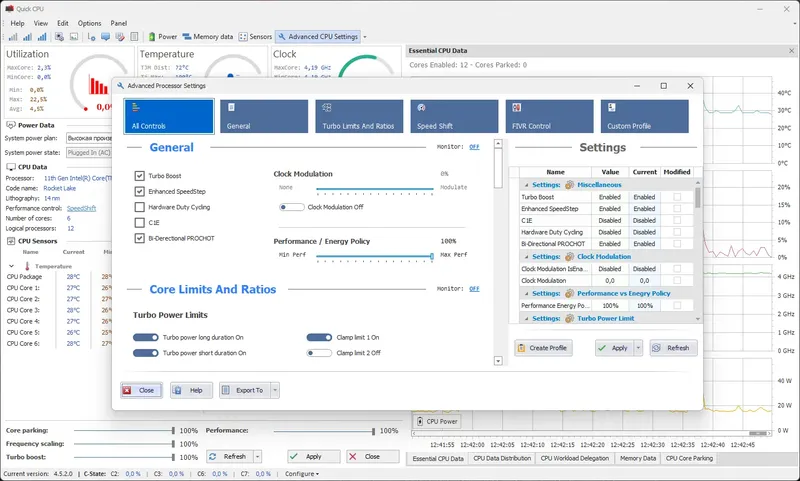The image size is (800, 481).
Task: Switch to the Memory Data tab
Action: pyautogui.click(x=638, y=459)
